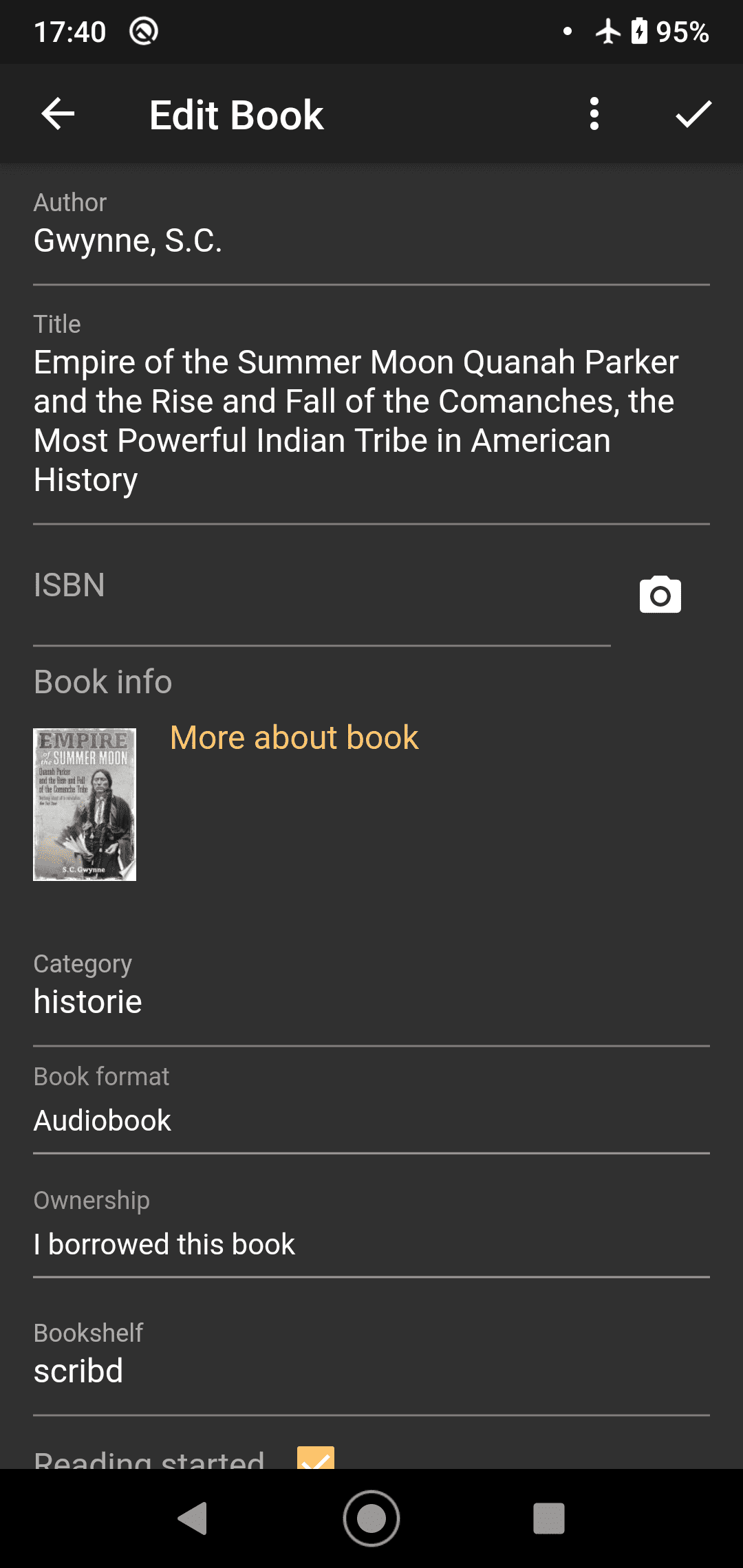Scan ISBN using the camera icon
The image size is (743, 1568).
660,595
